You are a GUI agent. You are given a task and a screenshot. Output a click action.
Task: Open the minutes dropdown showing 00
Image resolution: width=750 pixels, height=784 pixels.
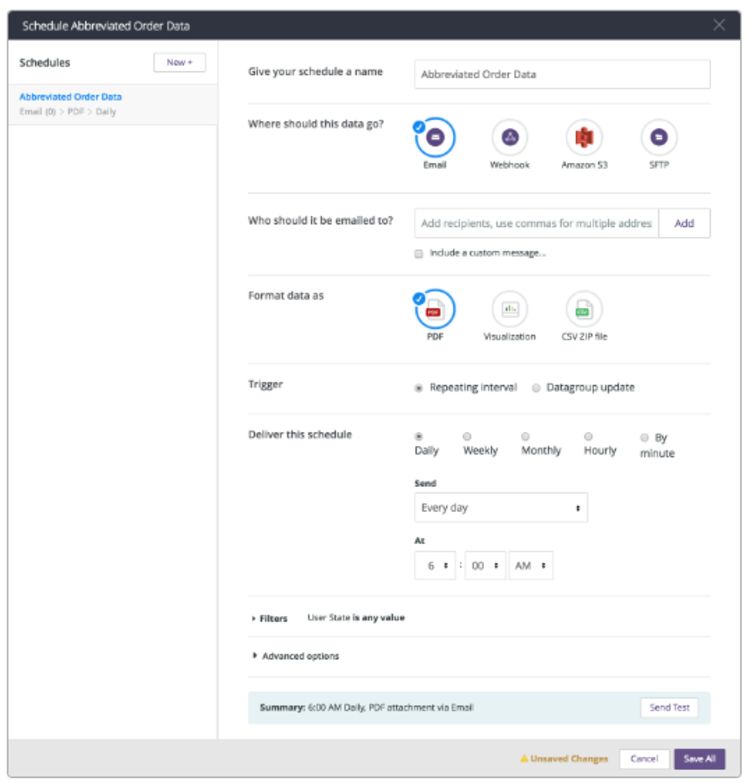coord(484,566)
